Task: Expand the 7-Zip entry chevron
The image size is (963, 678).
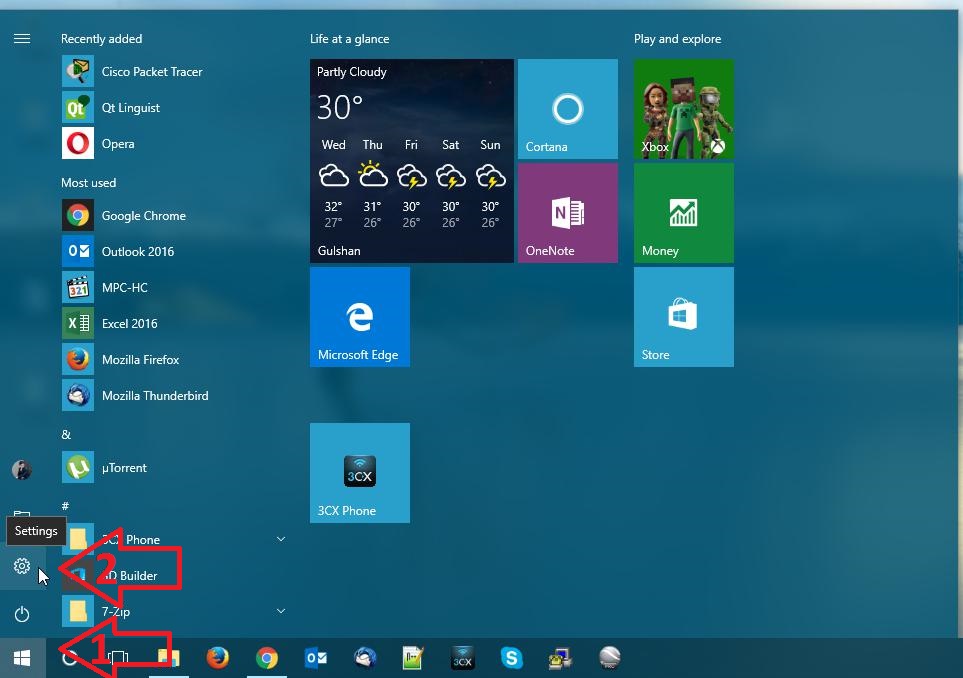Action: click(x=281, y=611)
